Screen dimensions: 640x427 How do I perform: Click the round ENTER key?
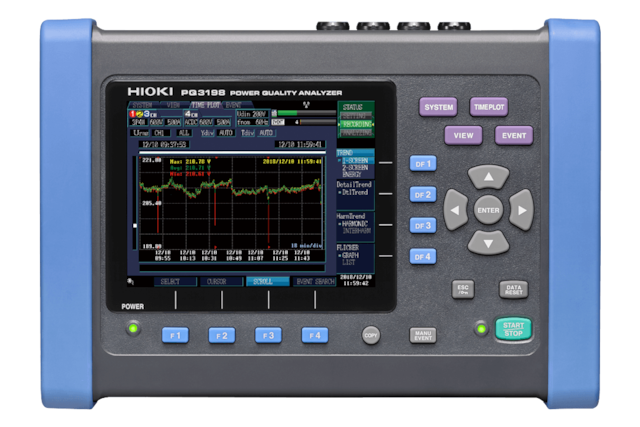pos(488,210)
